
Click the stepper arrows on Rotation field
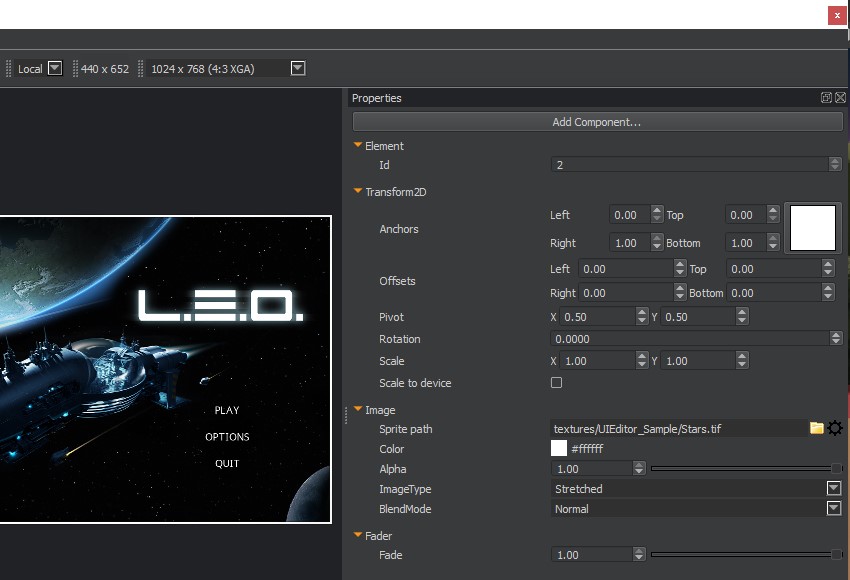coord(836,339)
